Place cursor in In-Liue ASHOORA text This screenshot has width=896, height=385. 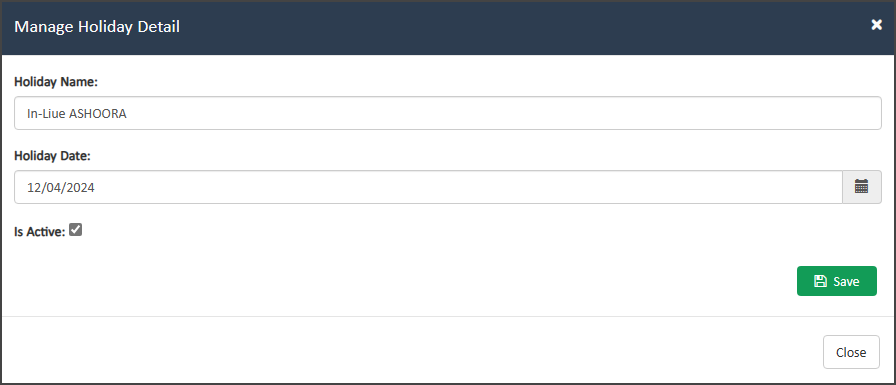(x=77, y=114)
